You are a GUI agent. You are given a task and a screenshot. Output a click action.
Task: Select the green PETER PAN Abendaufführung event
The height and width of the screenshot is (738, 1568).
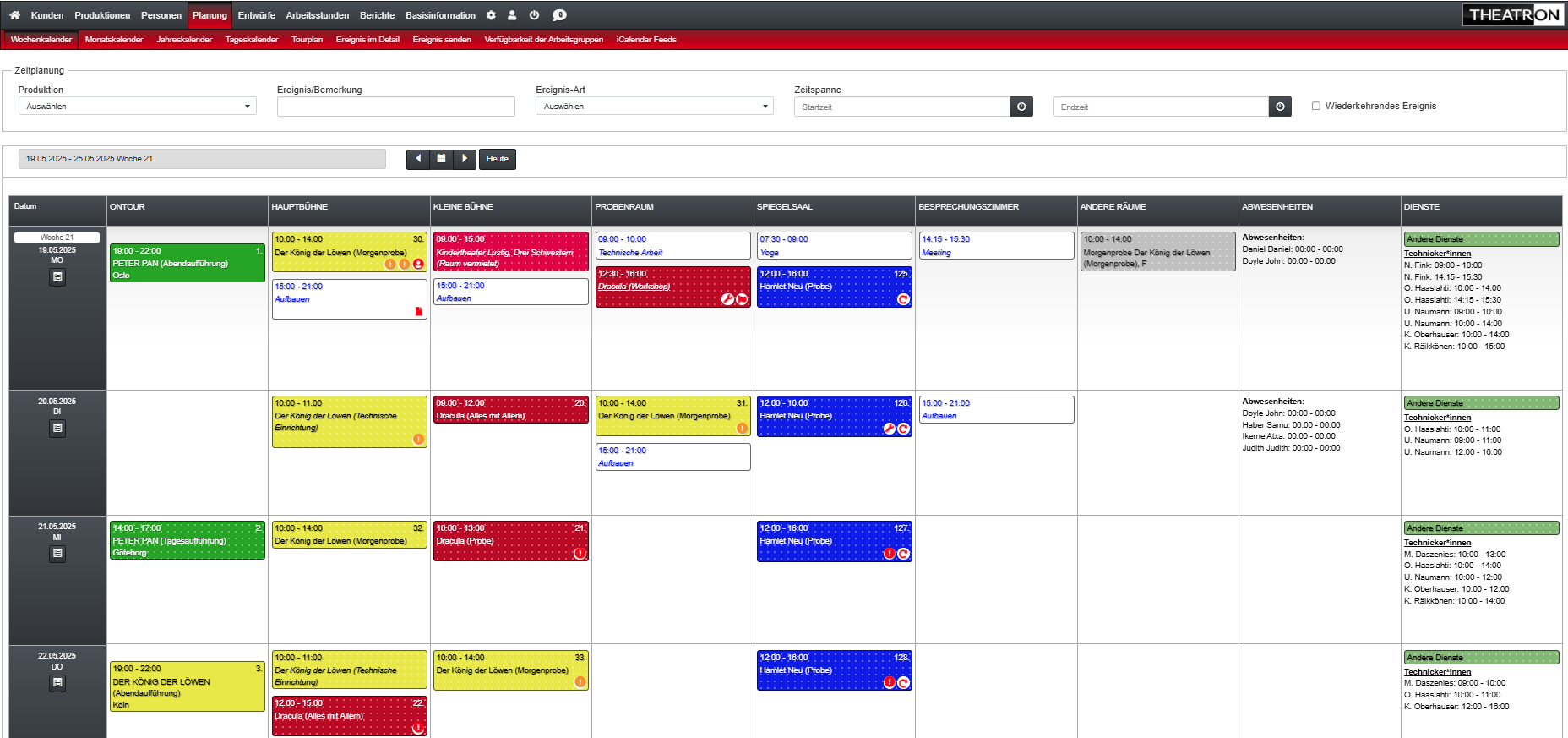187,263
